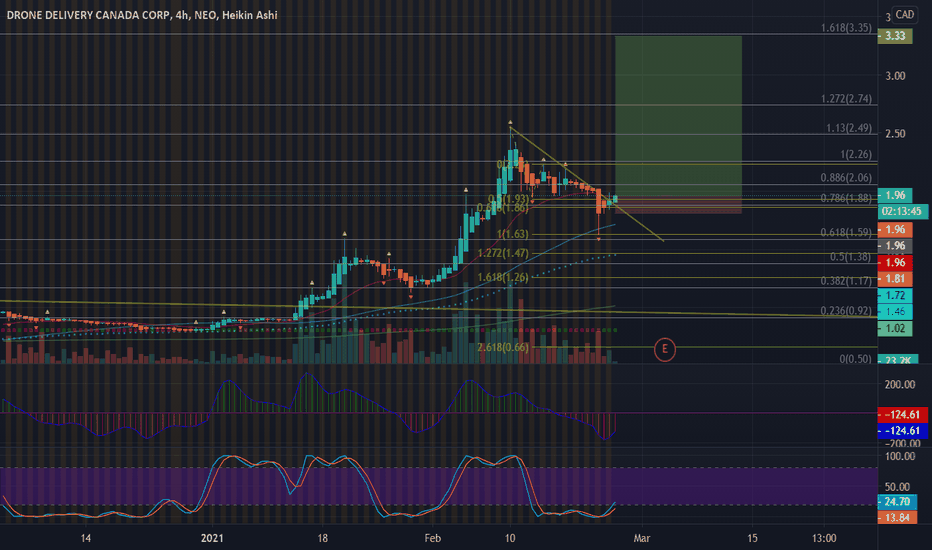Click the 23.2K volume tag
Image resolution: width=932 pixels, height=550 pixels.
pyautogui.click(x=896, y=359)
